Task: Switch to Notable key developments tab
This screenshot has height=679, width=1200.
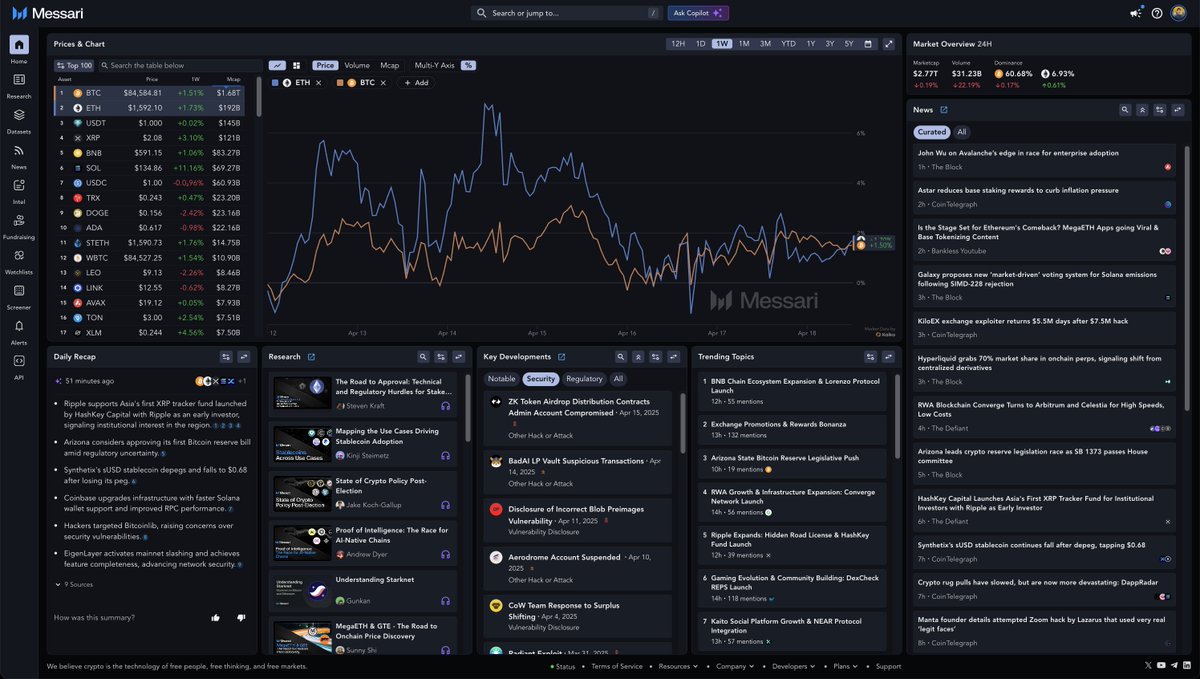Action: 502,379
